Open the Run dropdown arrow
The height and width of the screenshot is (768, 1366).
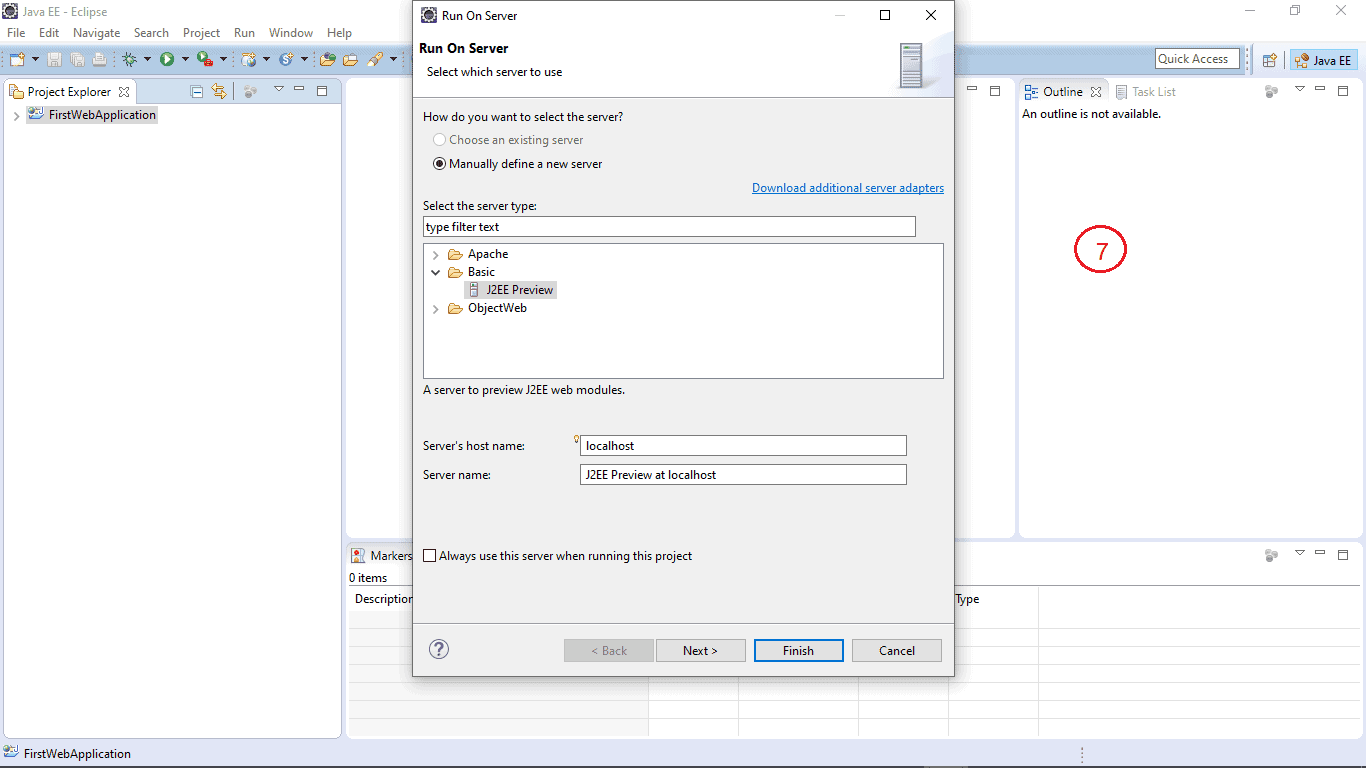(185, 60)
